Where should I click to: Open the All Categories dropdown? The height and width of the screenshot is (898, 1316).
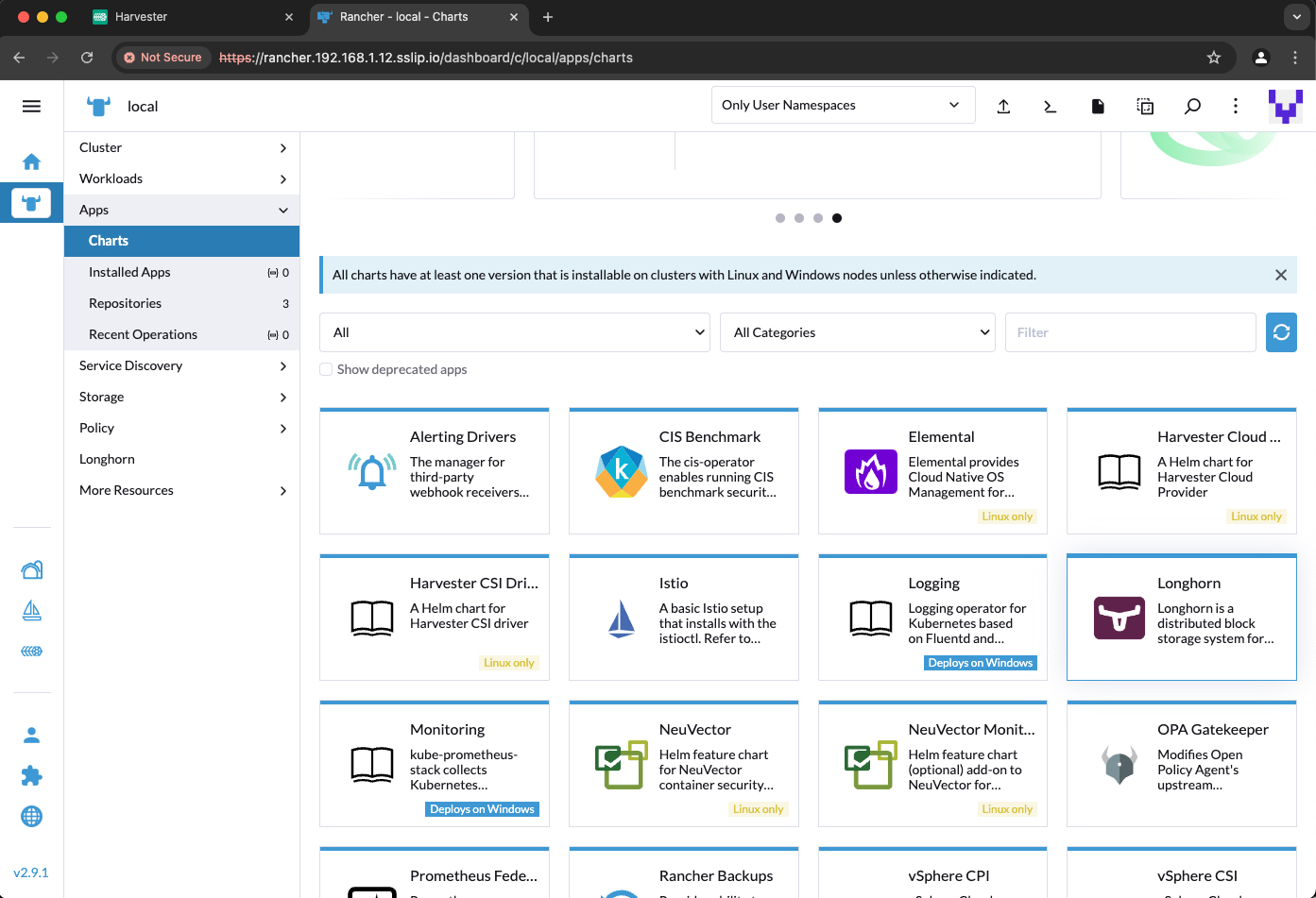[x=858, y=332]
